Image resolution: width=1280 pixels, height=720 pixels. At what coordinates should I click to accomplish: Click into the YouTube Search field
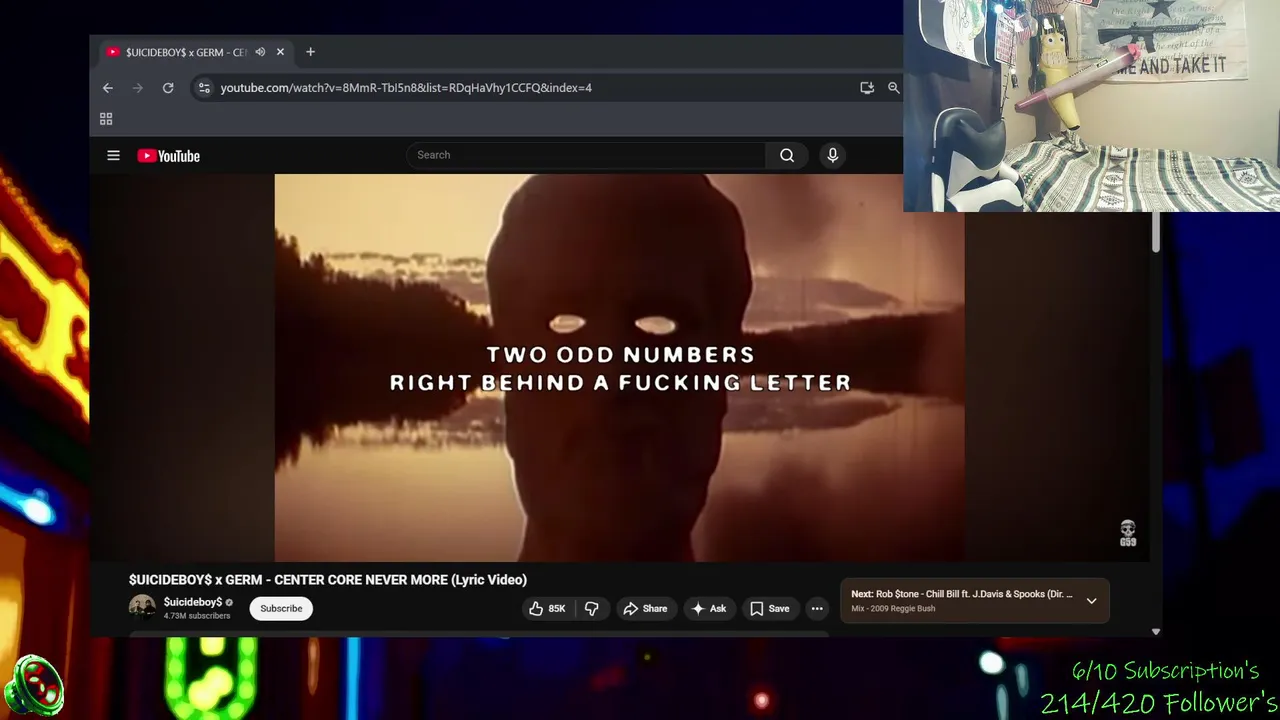(x=587, y=155)
